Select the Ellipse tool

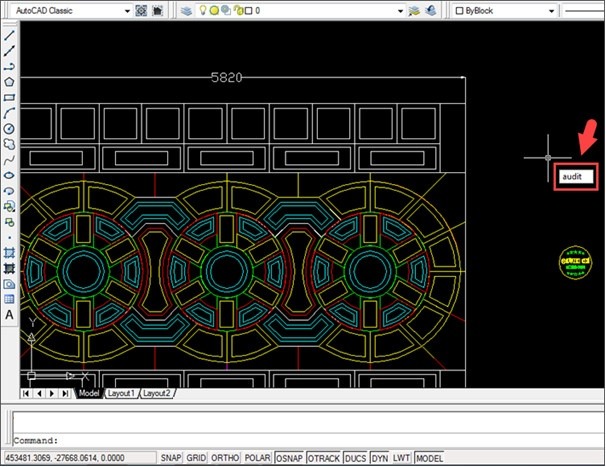pos(9,175)
